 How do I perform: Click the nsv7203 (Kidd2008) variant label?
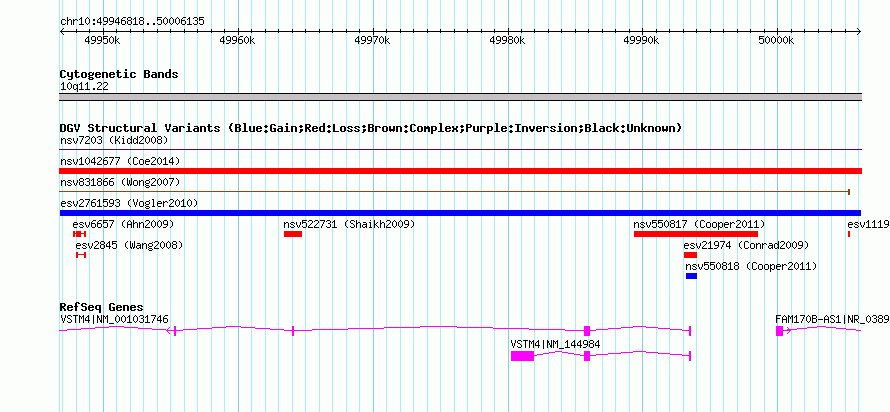[114, 140]
